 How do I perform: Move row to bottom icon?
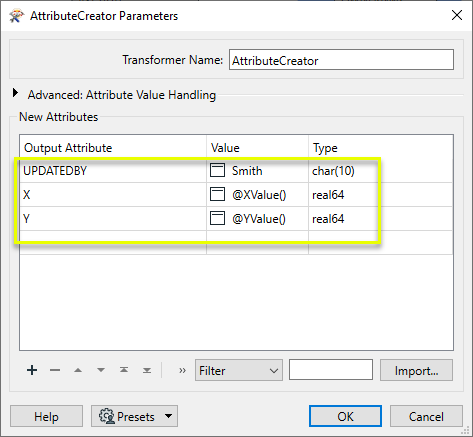tap(147, 370)
